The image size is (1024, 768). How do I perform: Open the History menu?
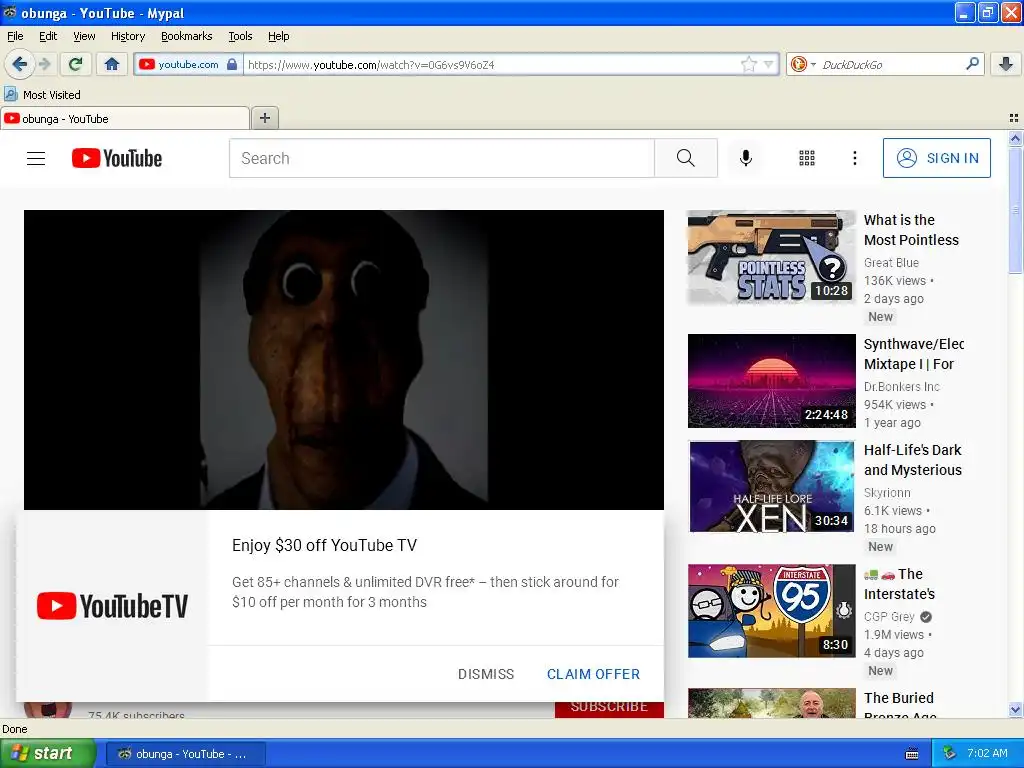pos(127,37)
